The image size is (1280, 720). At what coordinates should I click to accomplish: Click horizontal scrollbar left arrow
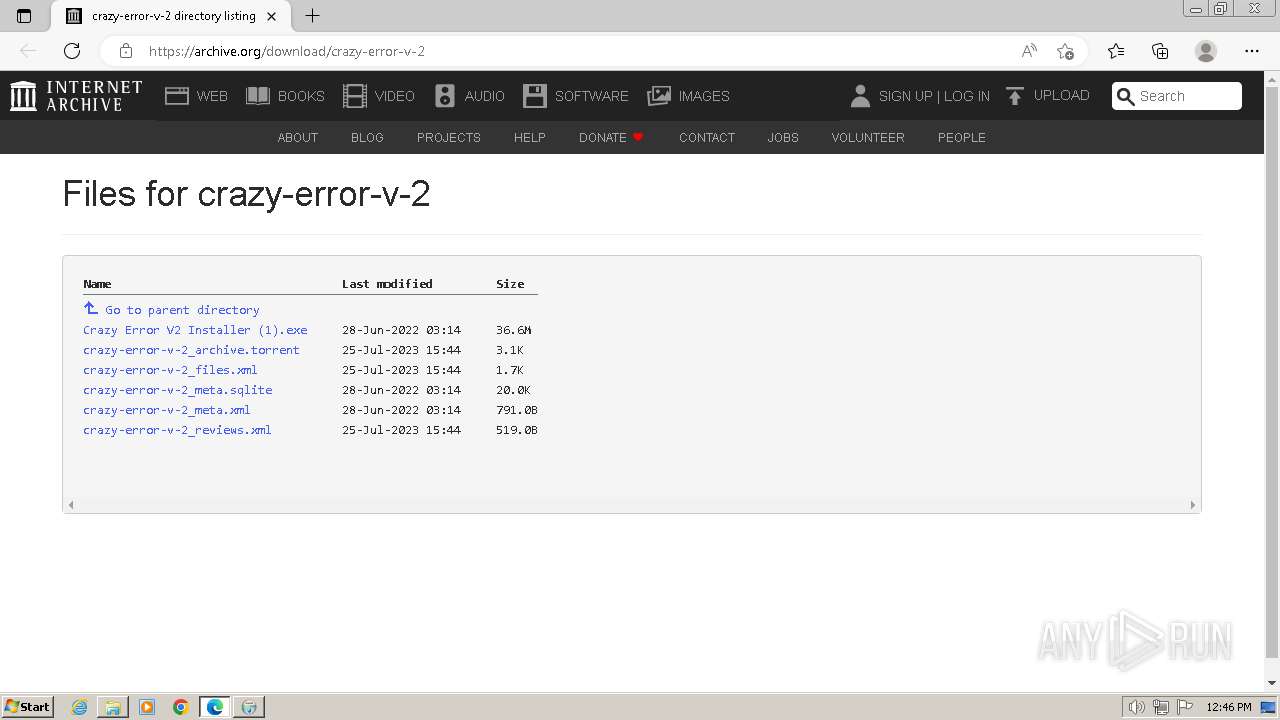pos(70,505)
